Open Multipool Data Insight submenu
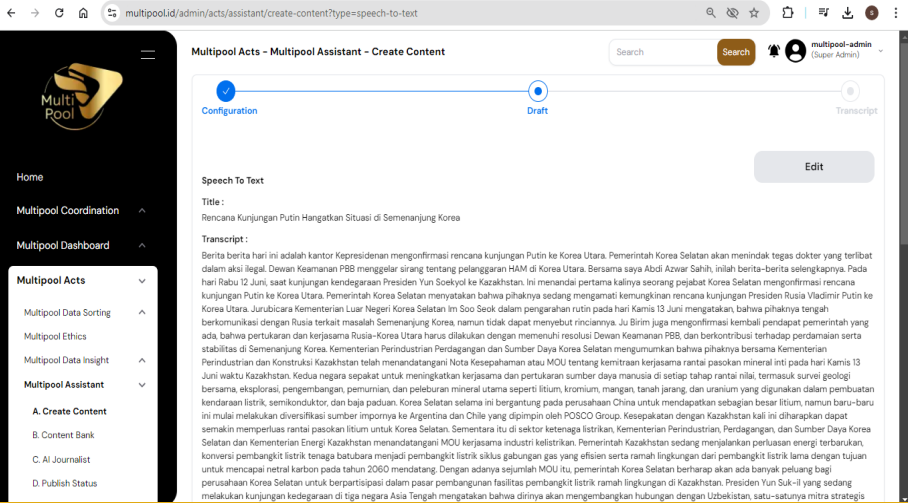This screenshot has width=908, height=503. click(x=66, y=360)
